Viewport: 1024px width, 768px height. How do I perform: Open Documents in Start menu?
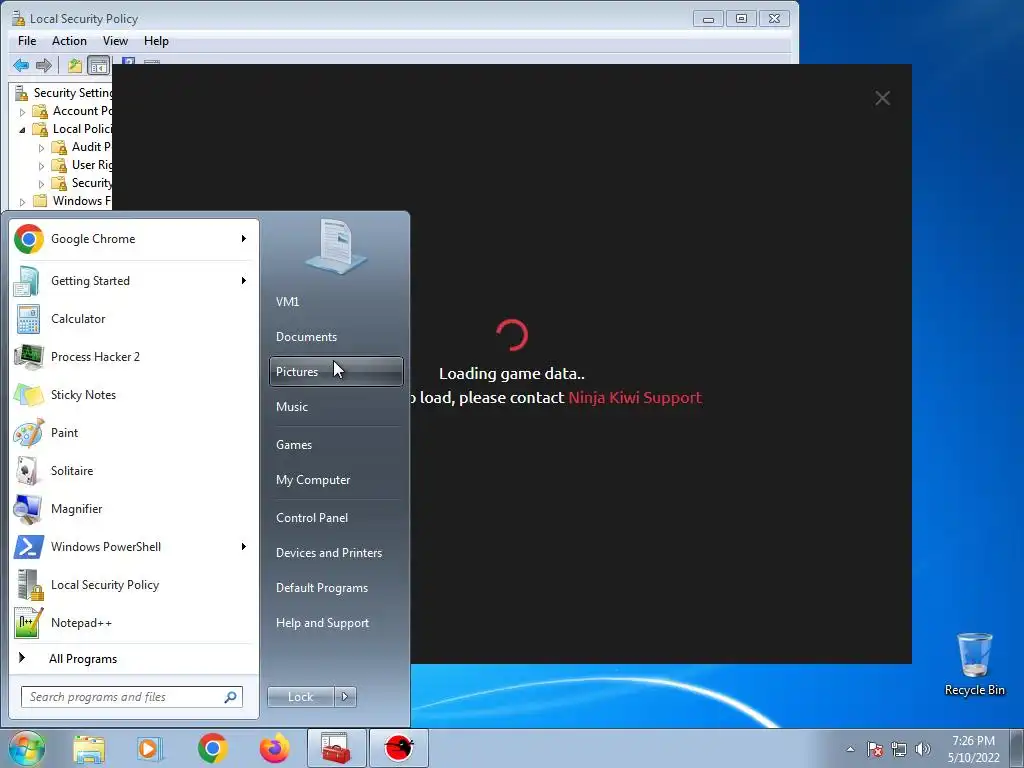tap(336, 337)
